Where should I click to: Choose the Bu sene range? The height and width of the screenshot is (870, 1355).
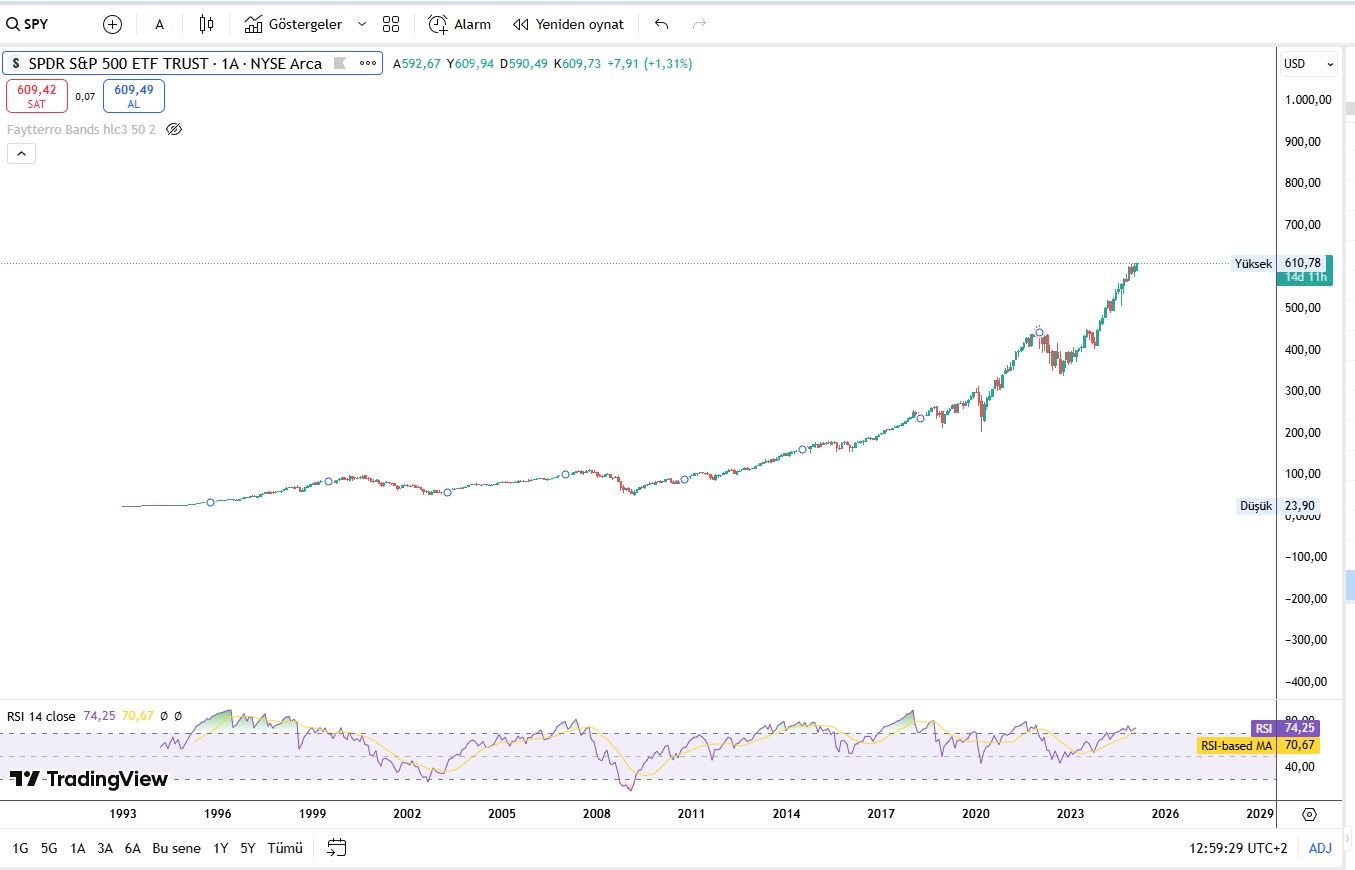click(176, 848)
